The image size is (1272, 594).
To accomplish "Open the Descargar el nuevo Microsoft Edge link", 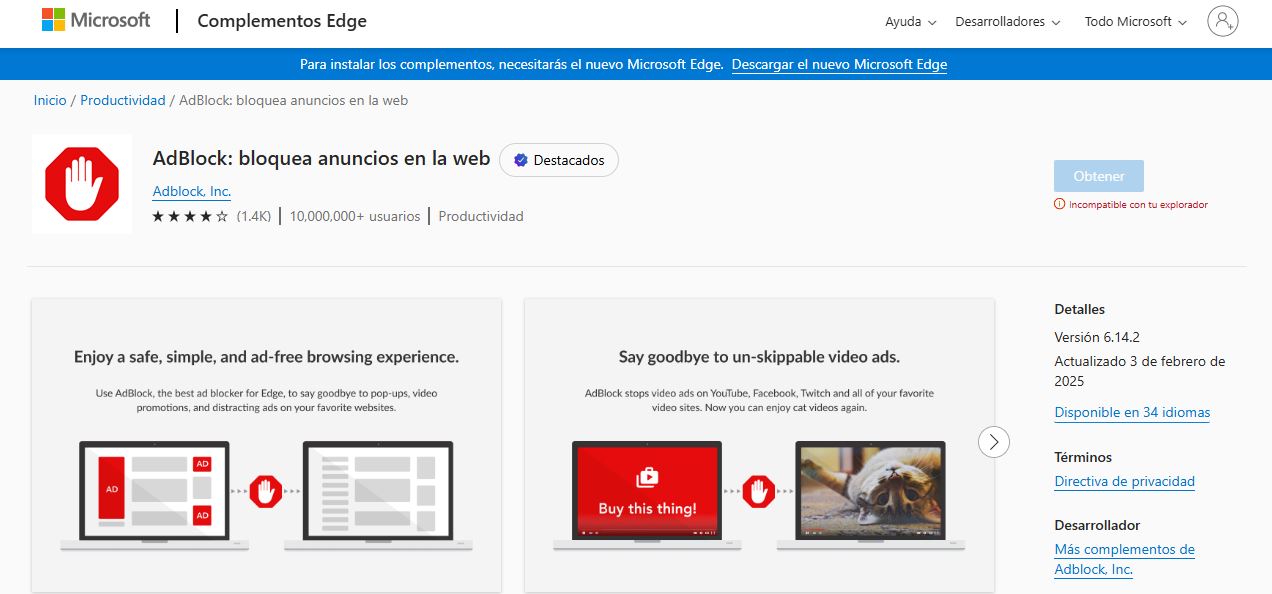I will click(x=838, y=64).
